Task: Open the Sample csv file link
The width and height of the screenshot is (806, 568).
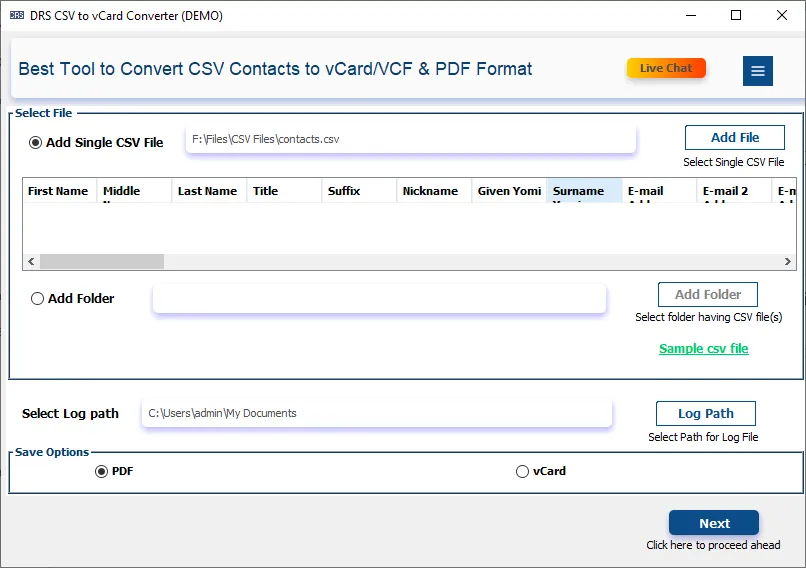Action: click(704, 349)
